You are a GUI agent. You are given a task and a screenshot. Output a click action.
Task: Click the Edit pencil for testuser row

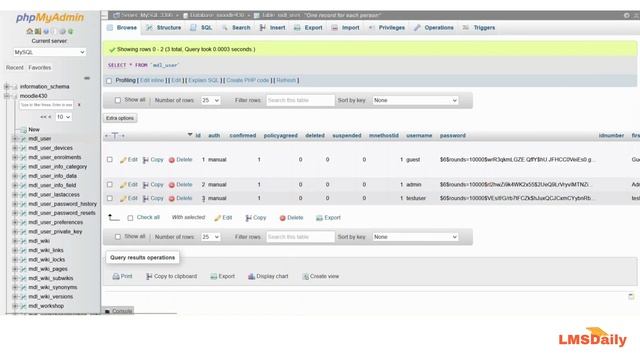tap(123, 199)
